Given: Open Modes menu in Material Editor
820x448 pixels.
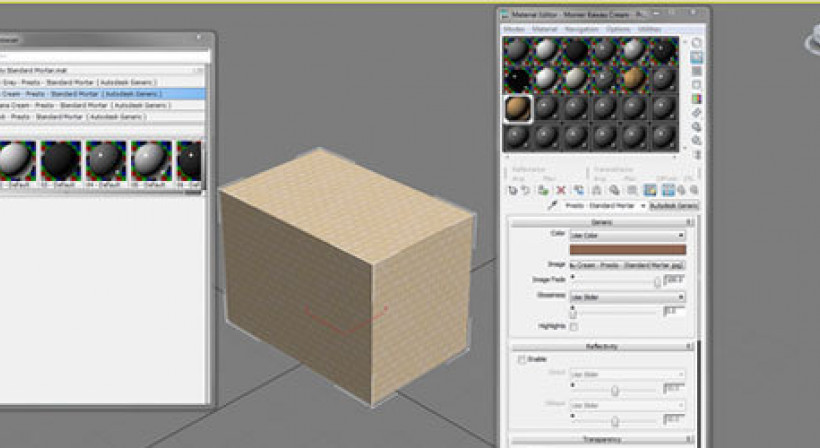Looking at the screenshot, I should pyautogui.click(x=514, y=29).
